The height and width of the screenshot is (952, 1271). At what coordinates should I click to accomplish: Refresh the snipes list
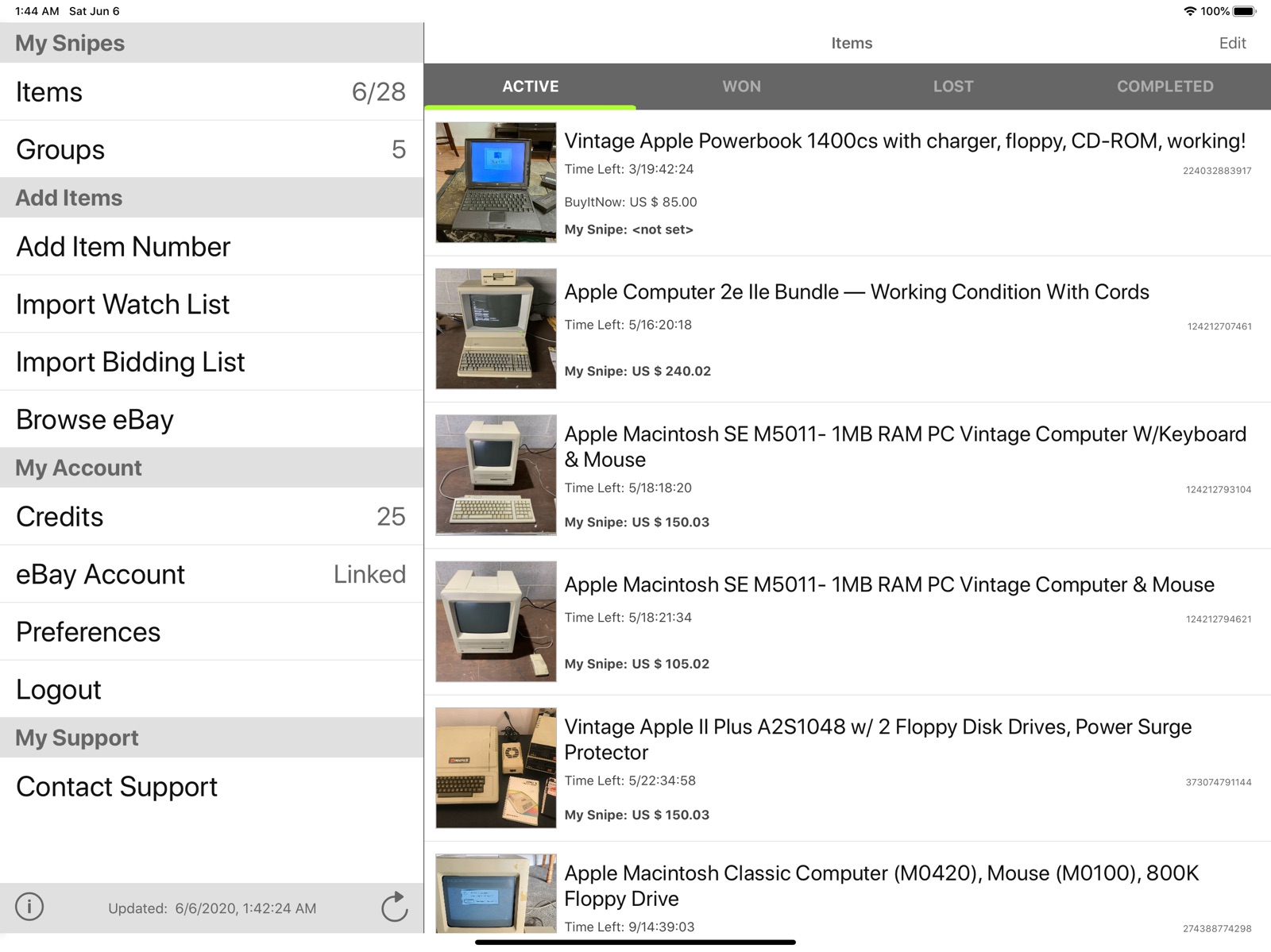coord(395,907)
